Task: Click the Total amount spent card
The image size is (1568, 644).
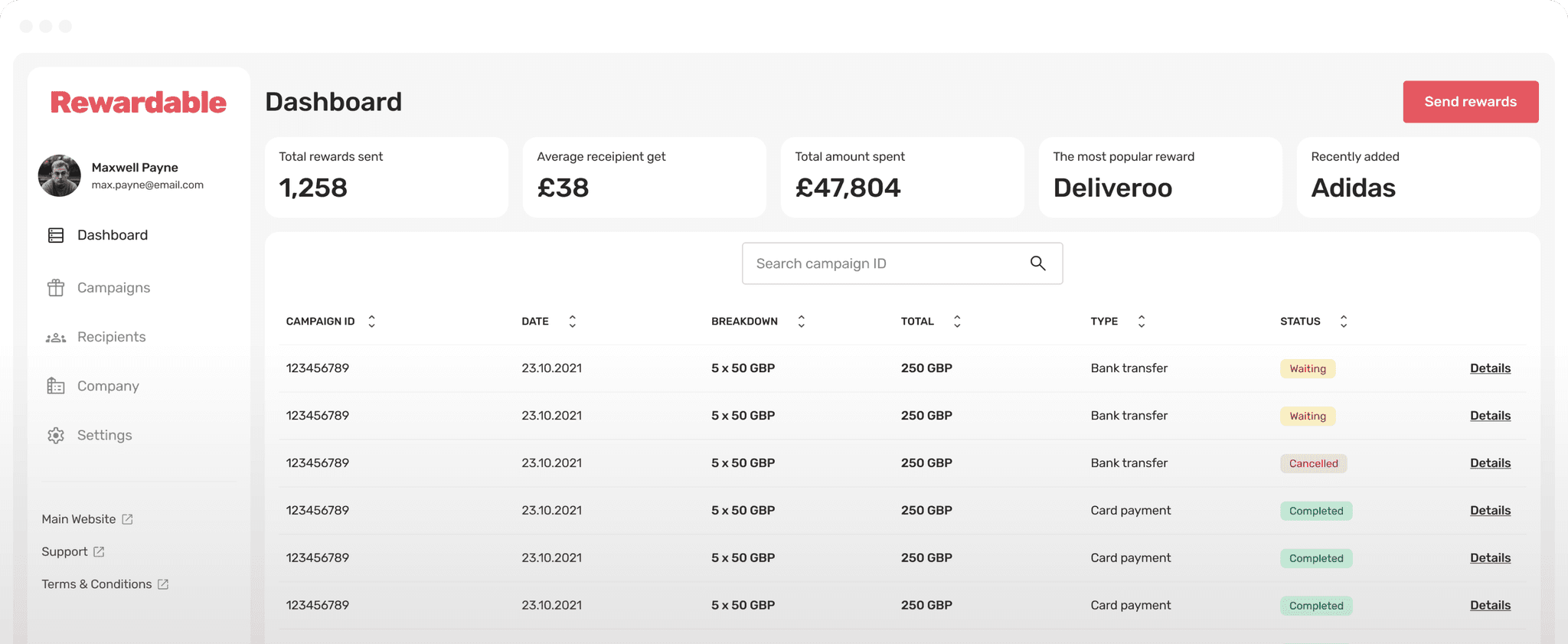Action: pyautogui.click(x=903, y=178)
